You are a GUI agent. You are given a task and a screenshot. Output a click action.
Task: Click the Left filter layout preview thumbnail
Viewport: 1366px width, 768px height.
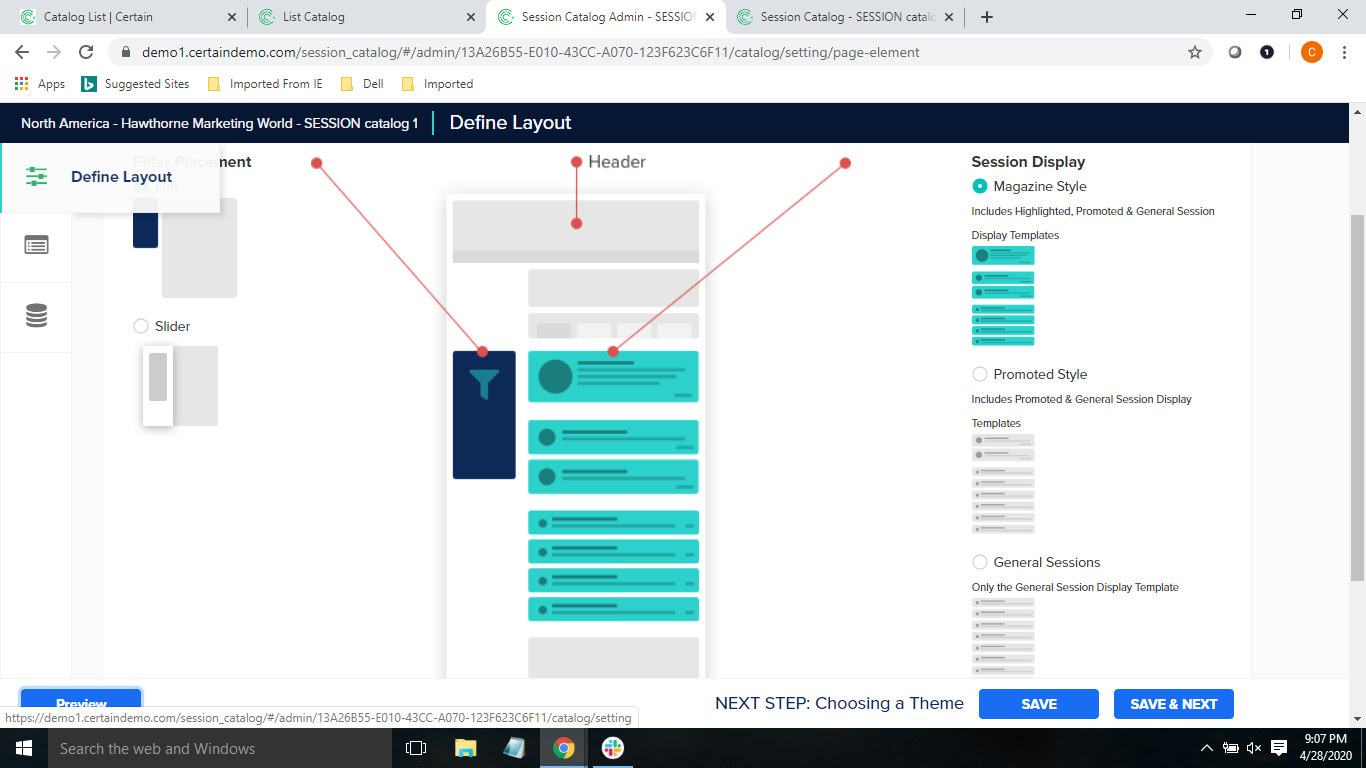pos(185,247)
